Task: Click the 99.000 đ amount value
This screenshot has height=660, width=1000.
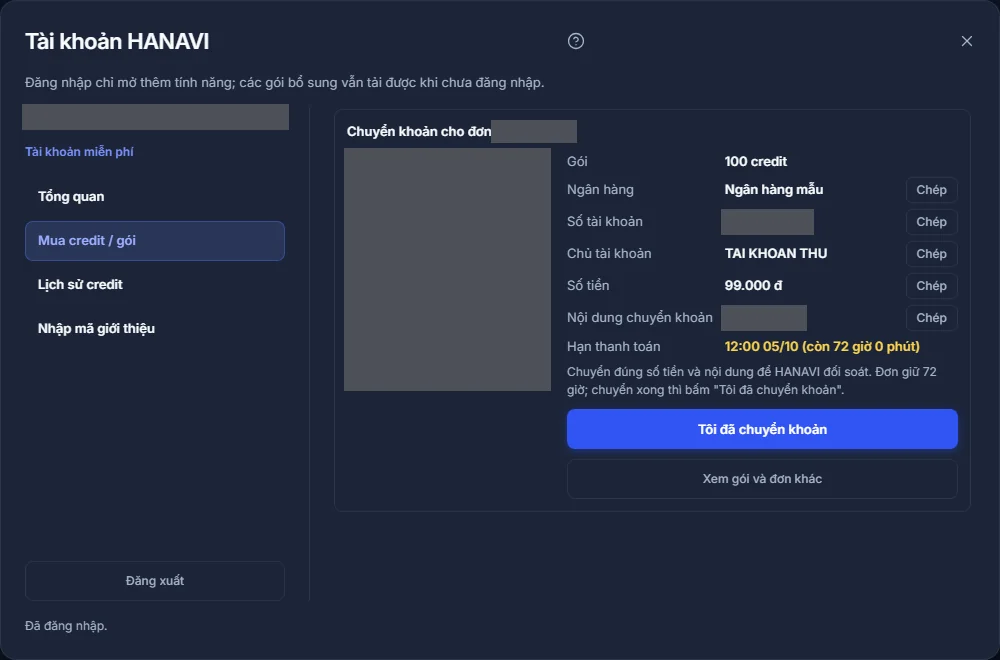Action: click(753, 285)
